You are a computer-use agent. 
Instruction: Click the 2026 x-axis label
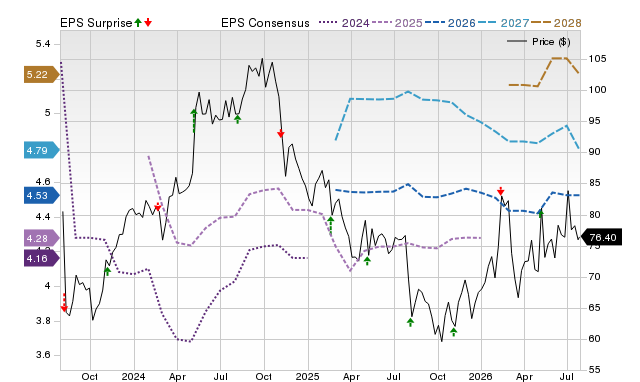pos(480,376)
